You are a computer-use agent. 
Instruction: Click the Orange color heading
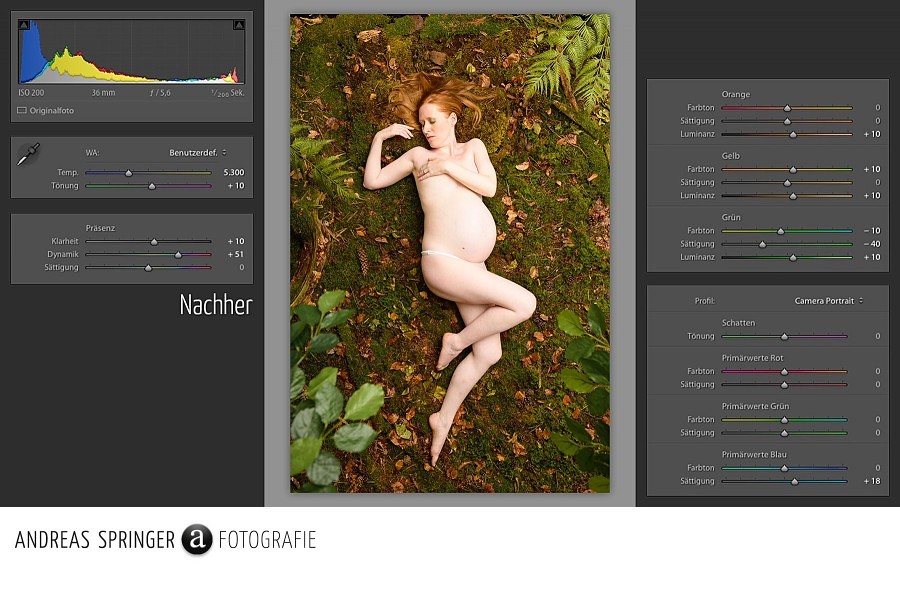[x=736, y=94]
